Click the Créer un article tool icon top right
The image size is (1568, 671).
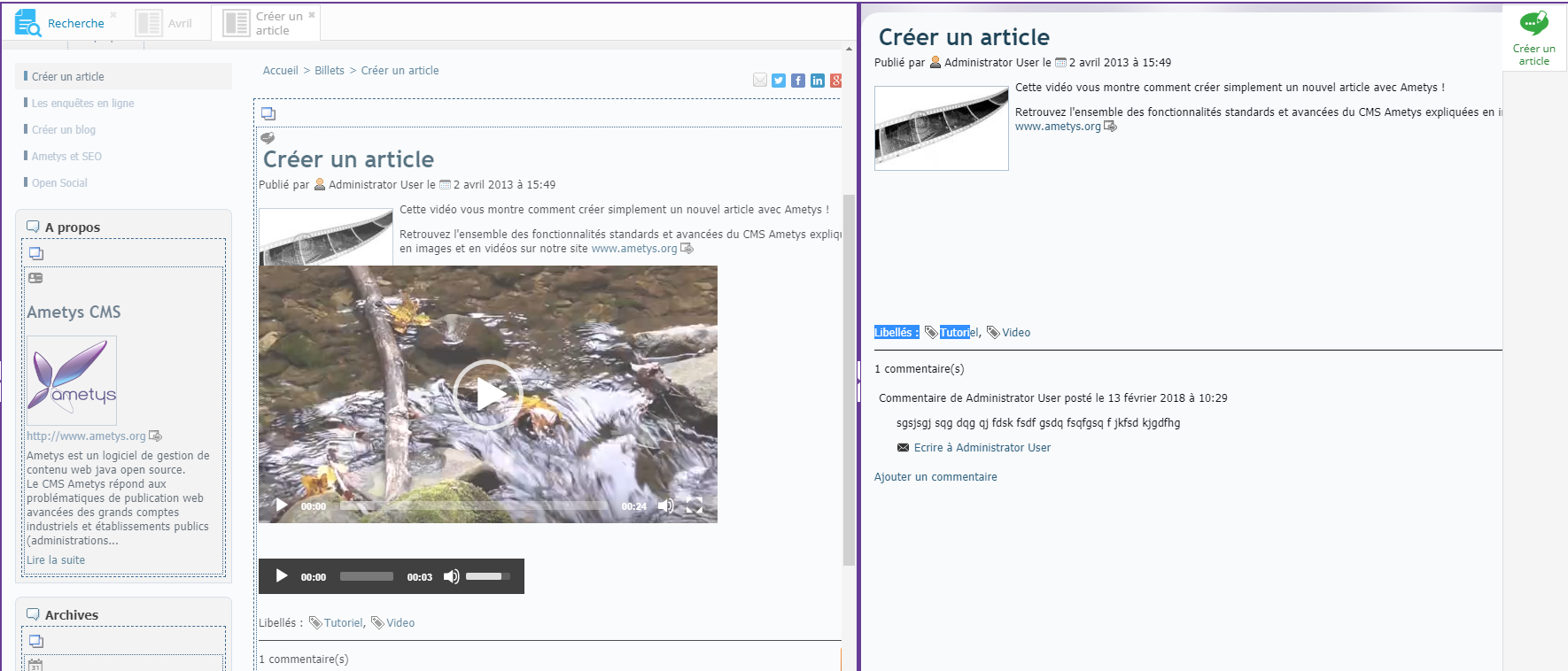(1534, 37)
